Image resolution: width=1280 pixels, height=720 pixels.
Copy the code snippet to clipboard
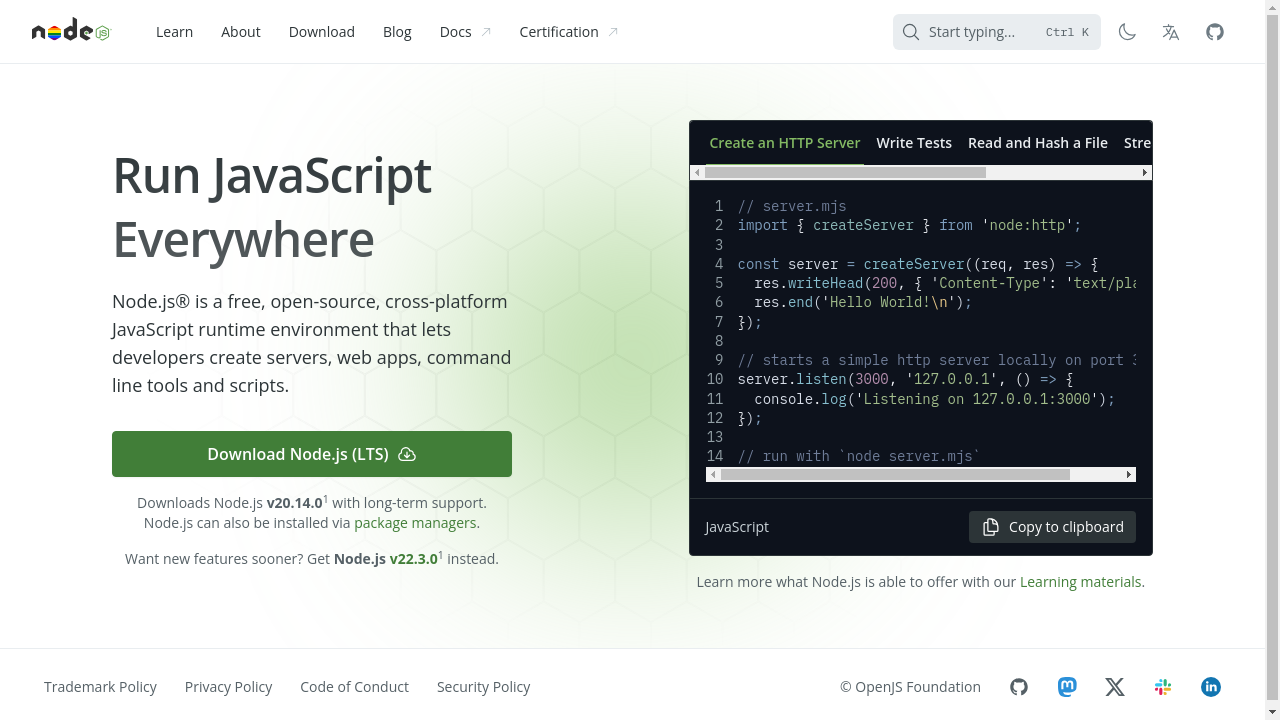[1052, 526]
